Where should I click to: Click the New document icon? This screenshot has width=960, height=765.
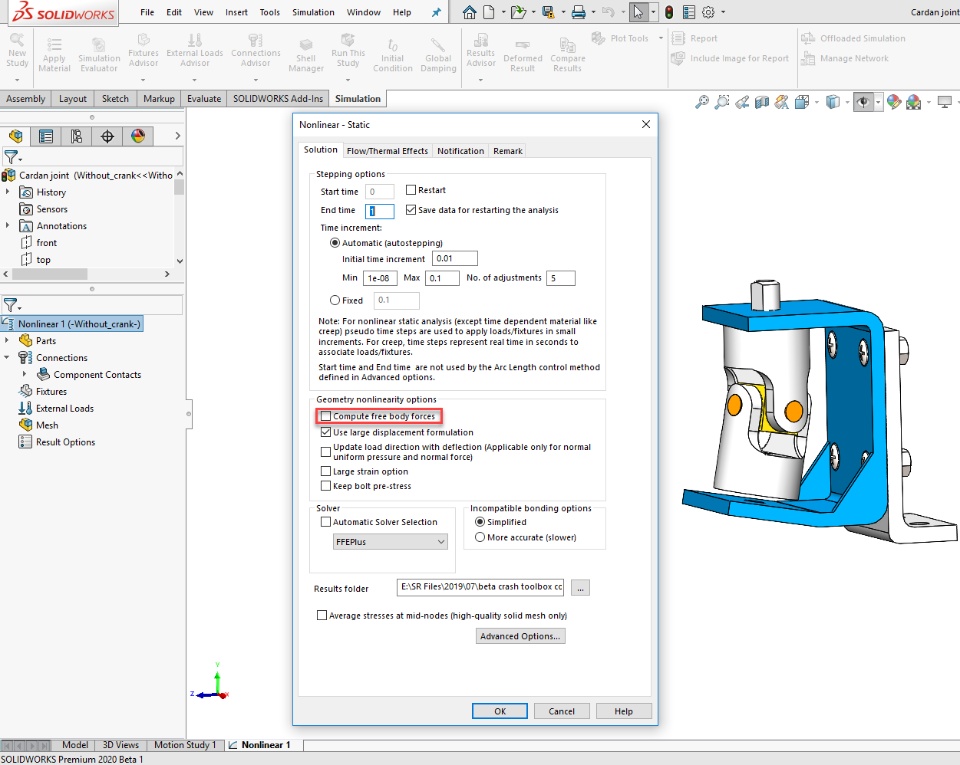489,12
